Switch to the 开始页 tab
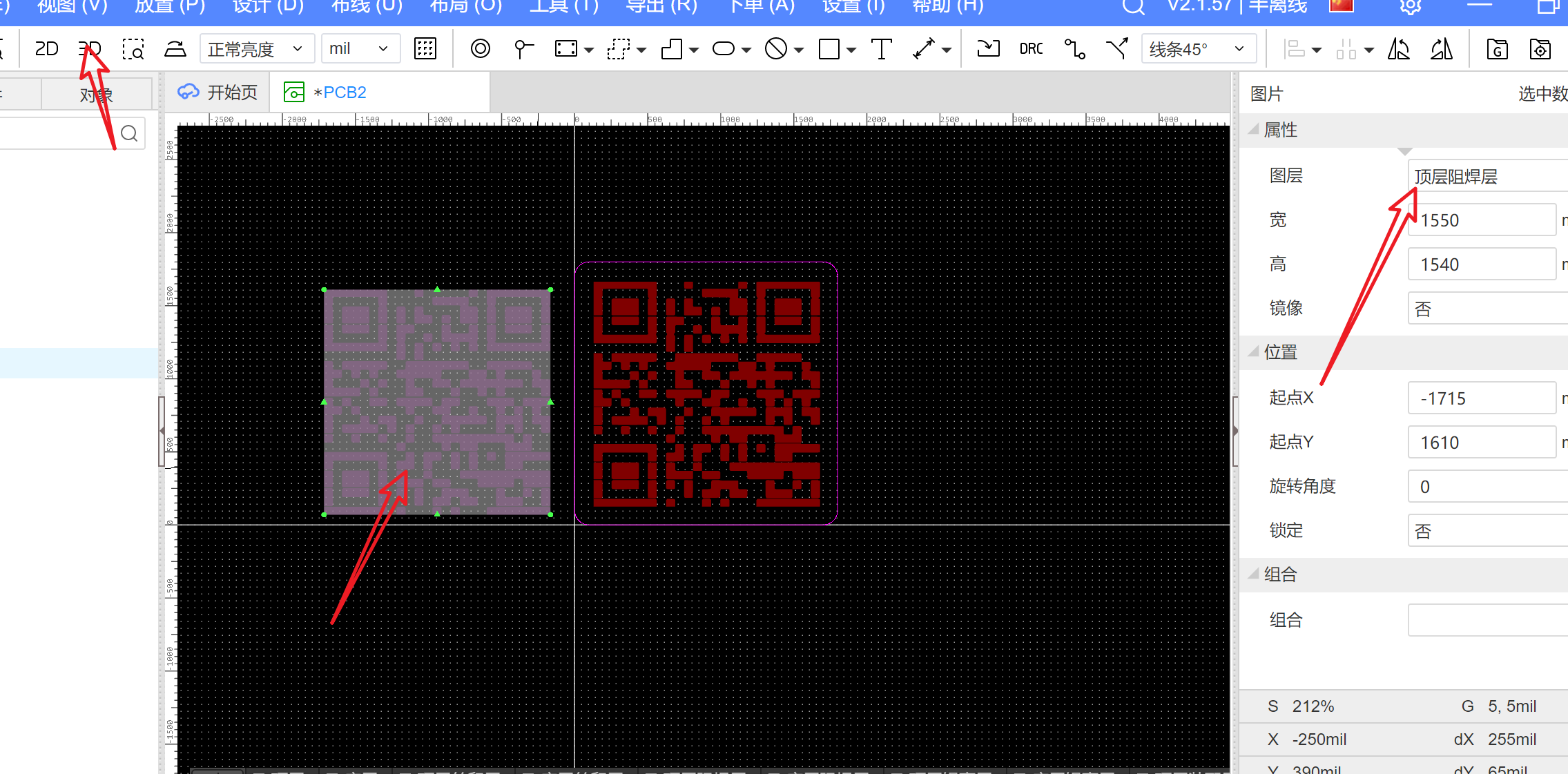1568x774 pixels. point(218,93)
